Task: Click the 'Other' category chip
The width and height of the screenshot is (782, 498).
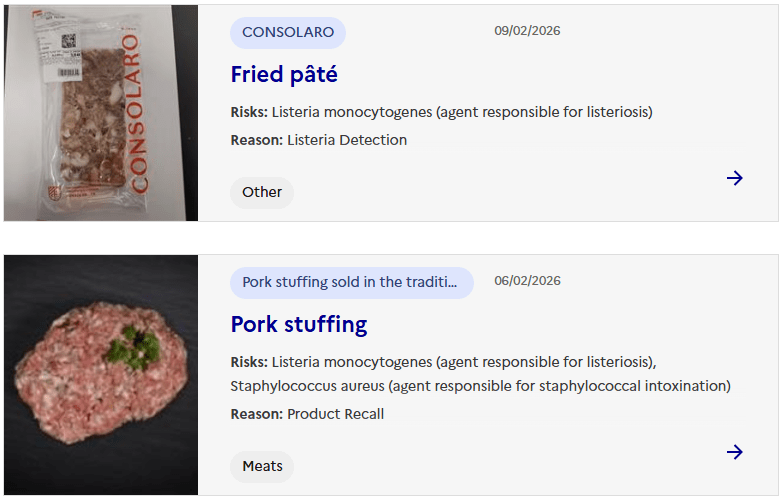Action: tap(262, 192)
